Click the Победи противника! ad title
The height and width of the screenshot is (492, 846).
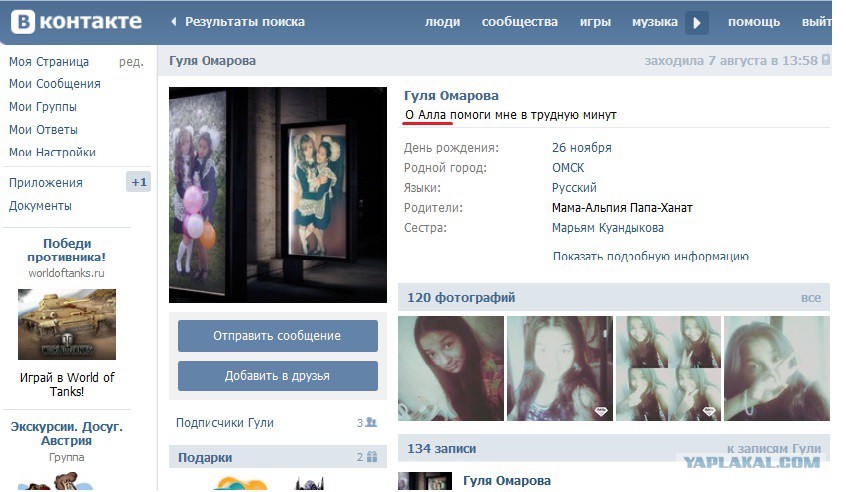(67, 250)
